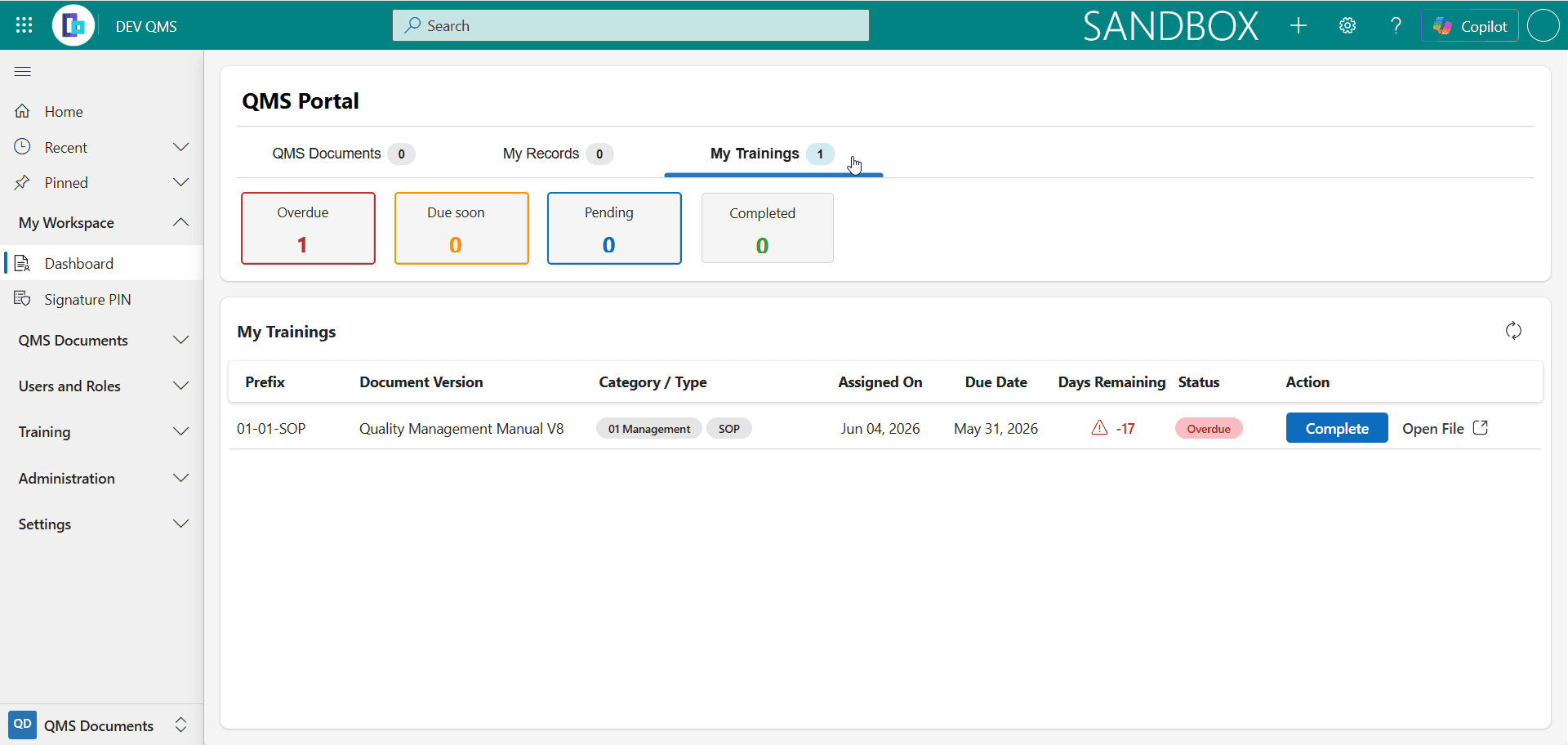
Task: Switch to the My Records tab
Action: [558, 154]
